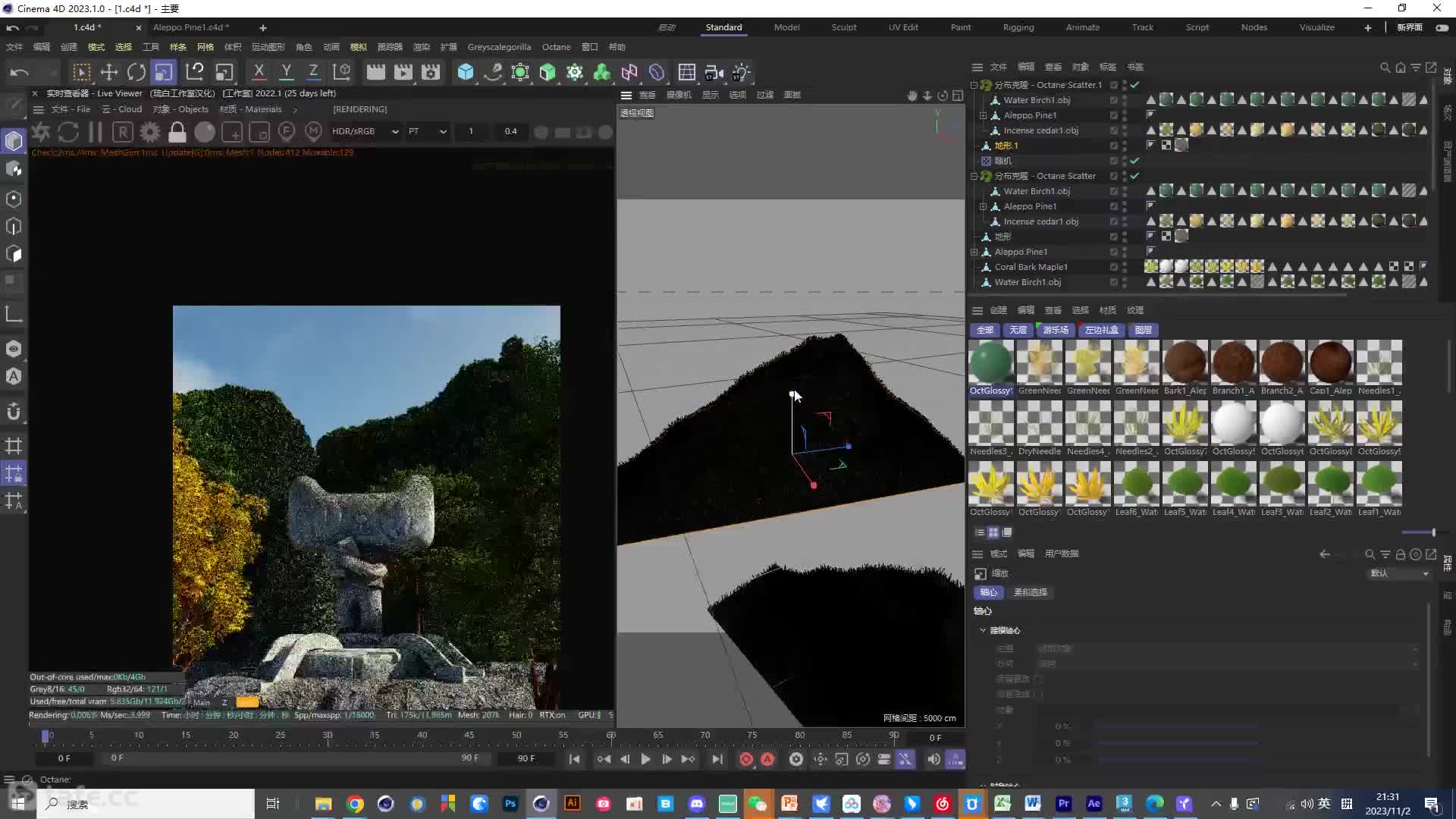Click the 新界面 layout button
Viewport: 1456px width, 819px height.
[1410, 27]
